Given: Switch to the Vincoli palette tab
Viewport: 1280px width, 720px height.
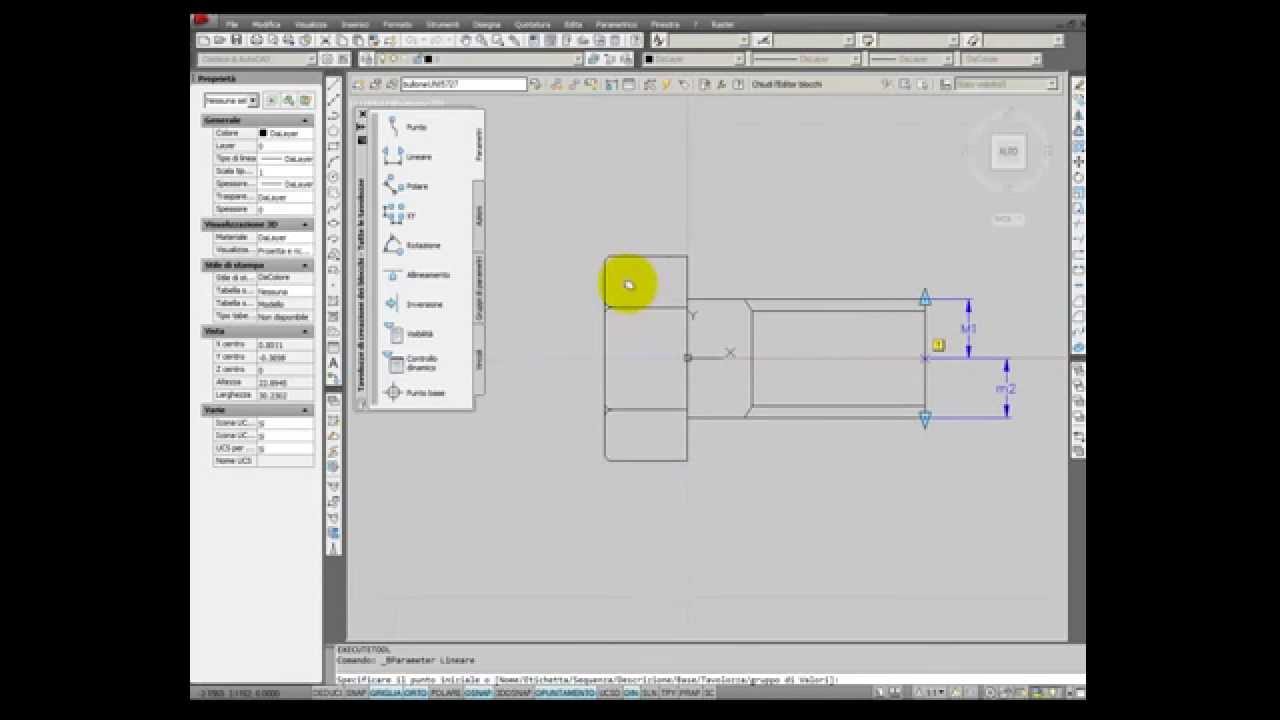Looking at the screenshot, I should (479, 359).
